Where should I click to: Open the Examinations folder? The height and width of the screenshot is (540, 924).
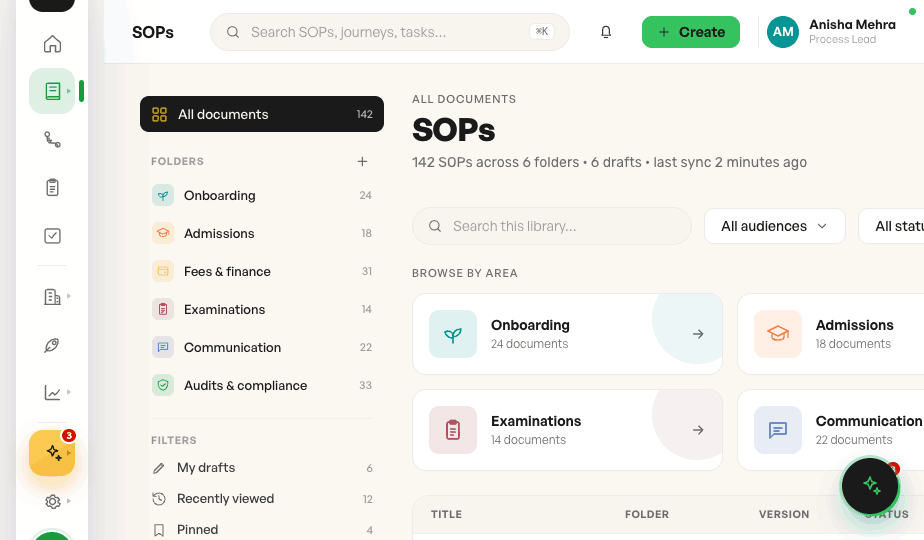click(x=262, y=309)
